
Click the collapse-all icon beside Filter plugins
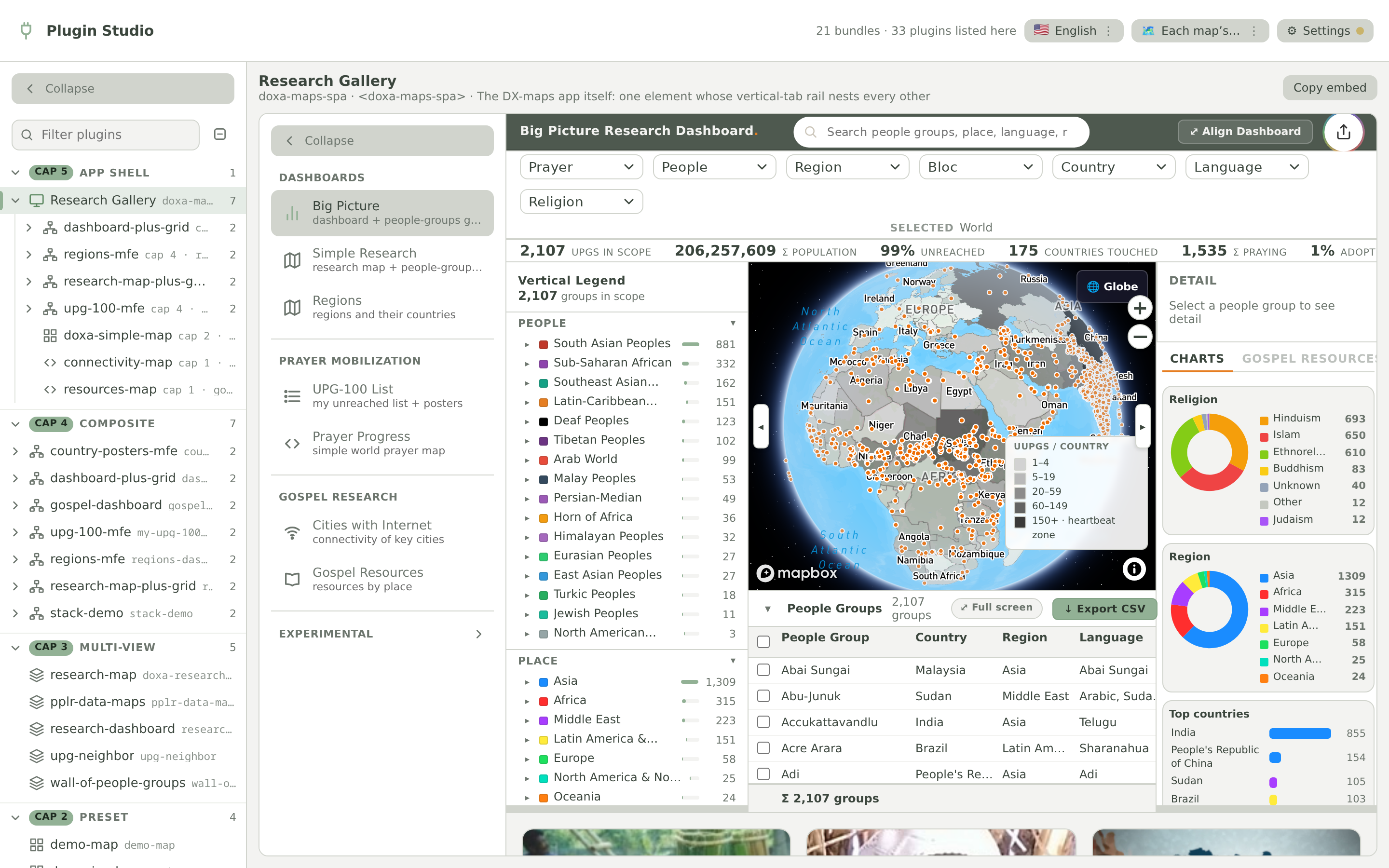(x=220, y=135)
